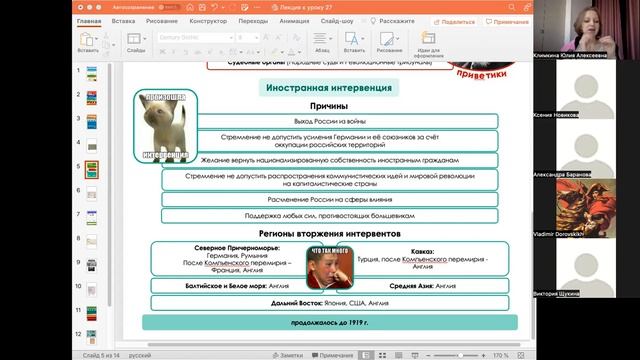
Task: Switch to slide sorter view icon
Action: click(382, 356)
